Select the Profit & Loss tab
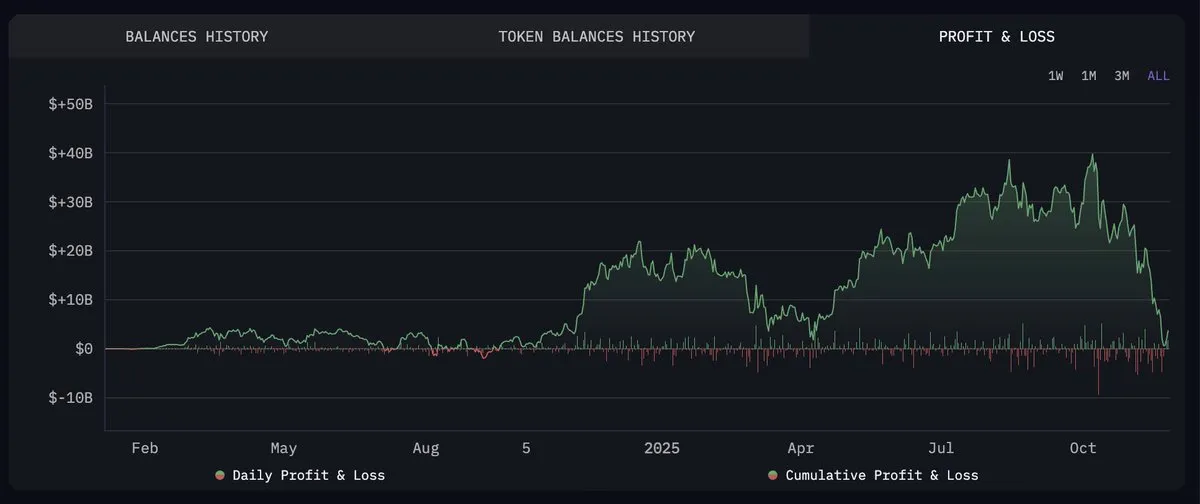This screenshot has width=1200, height=504. coord(996,37)
